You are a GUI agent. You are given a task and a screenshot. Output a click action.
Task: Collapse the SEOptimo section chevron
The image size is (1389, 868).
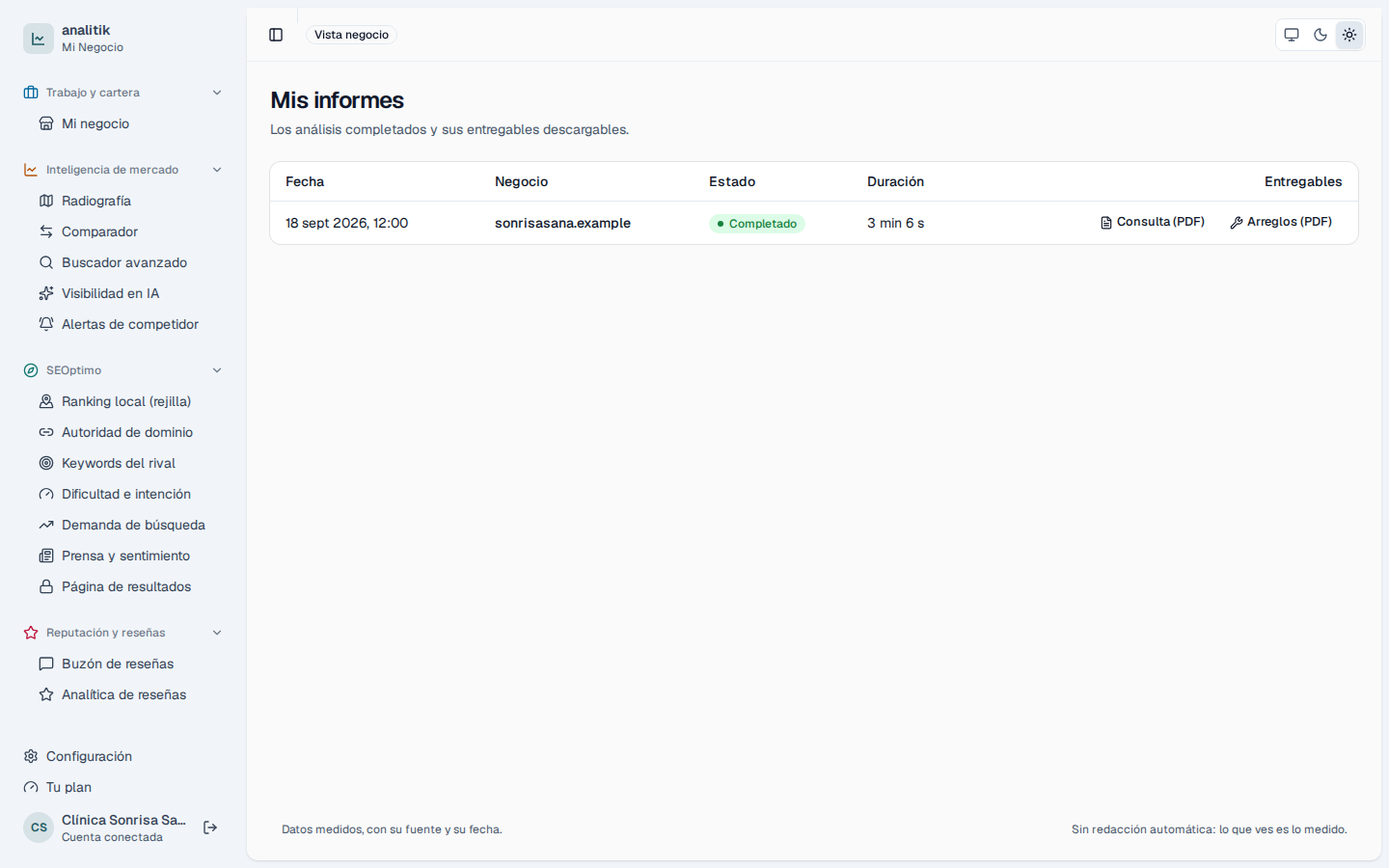tap(217, 370)
